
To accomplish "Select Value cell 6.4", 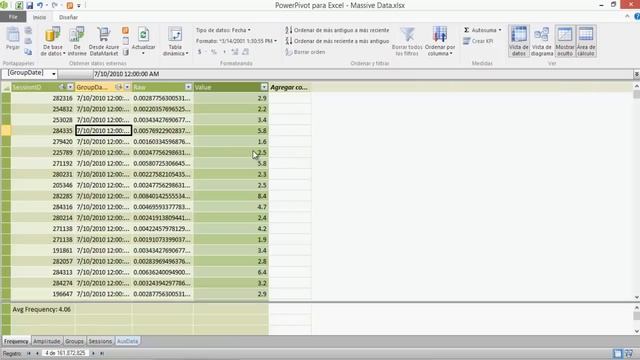I will point(231,272).
